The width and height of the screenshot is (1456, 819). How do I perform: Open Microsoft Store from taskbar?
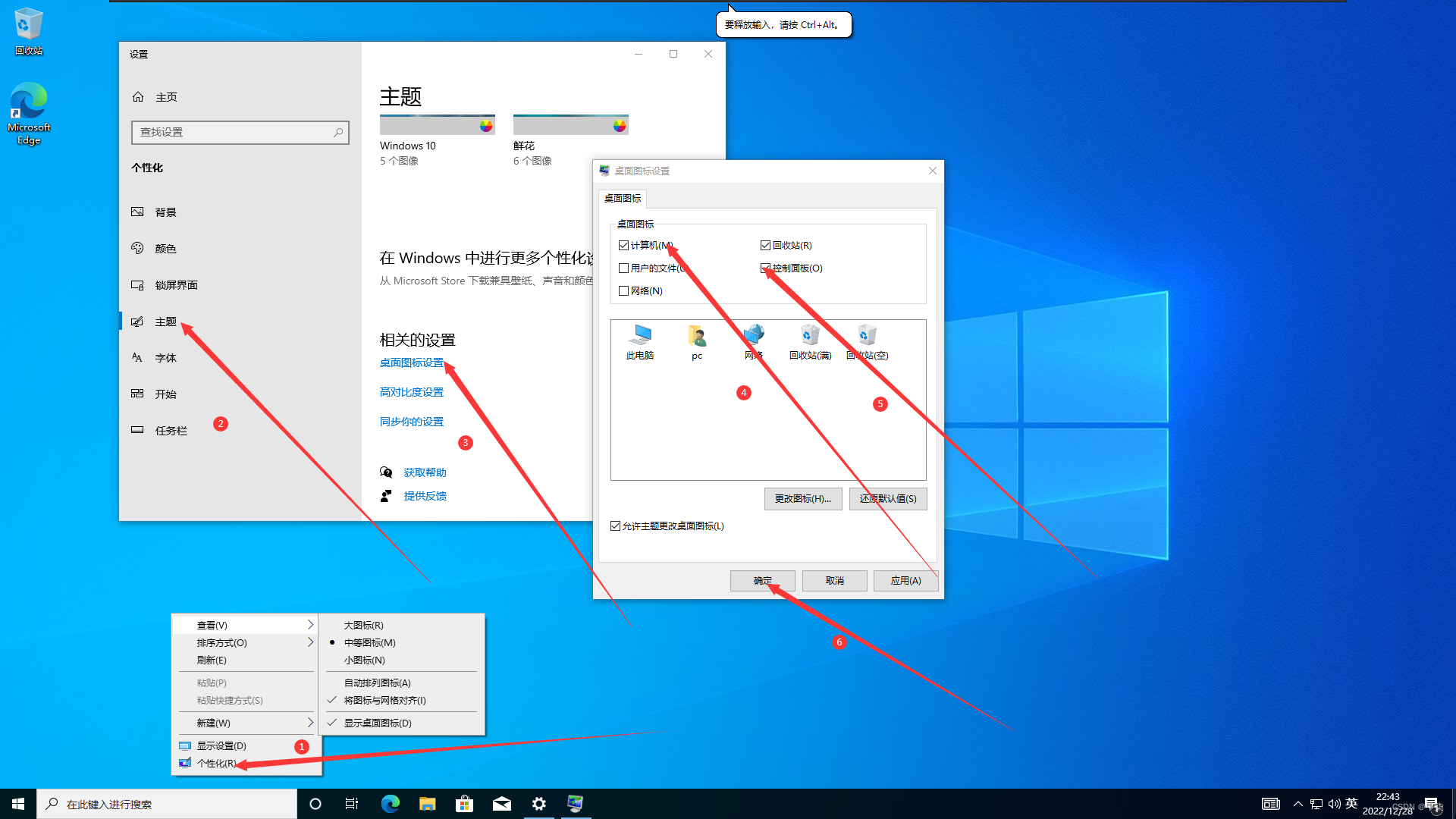coord(464,804)
